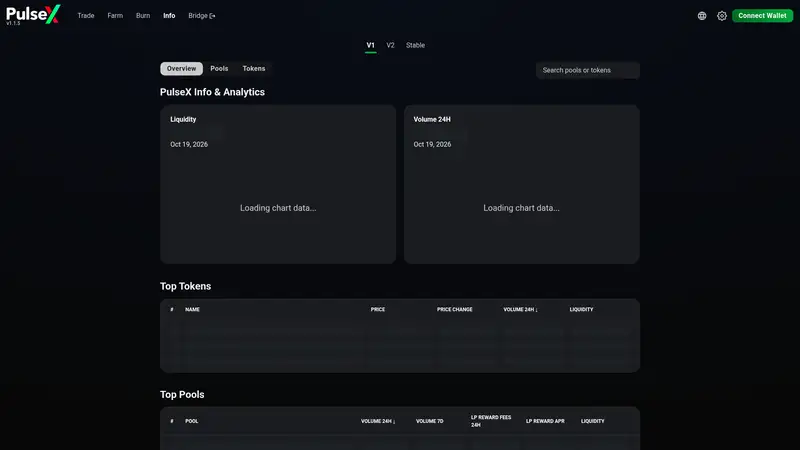The height and width of the screenshot is (450, 800).
Task: Select the Tokens toggle button
Action: pos(254,68)
